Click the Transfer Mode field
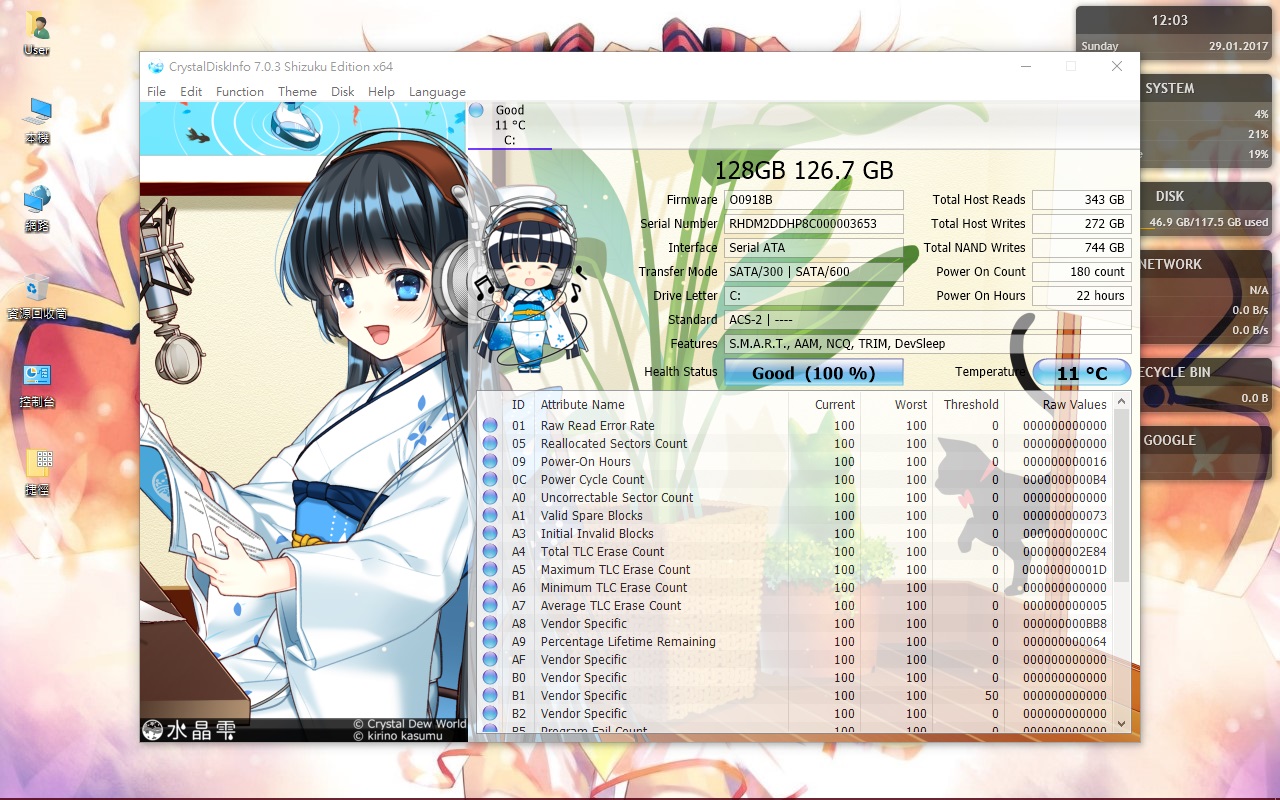The height and width of the screenshot is (800, 1280). click(x=813, y=272)
